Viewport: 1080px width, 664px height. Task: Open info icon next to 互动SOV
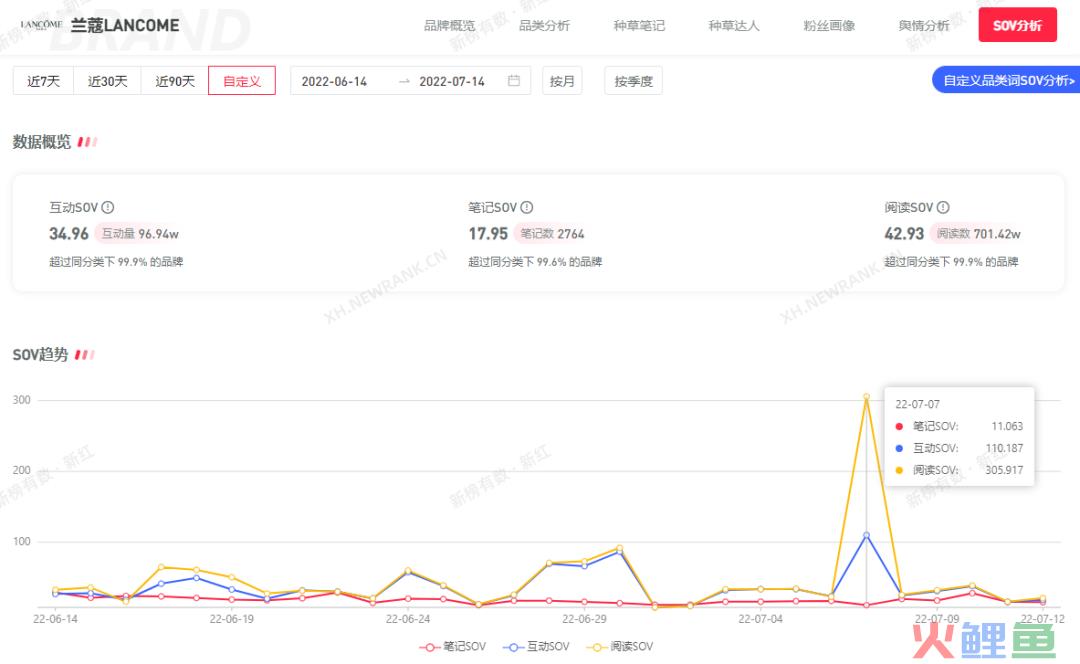108,207
